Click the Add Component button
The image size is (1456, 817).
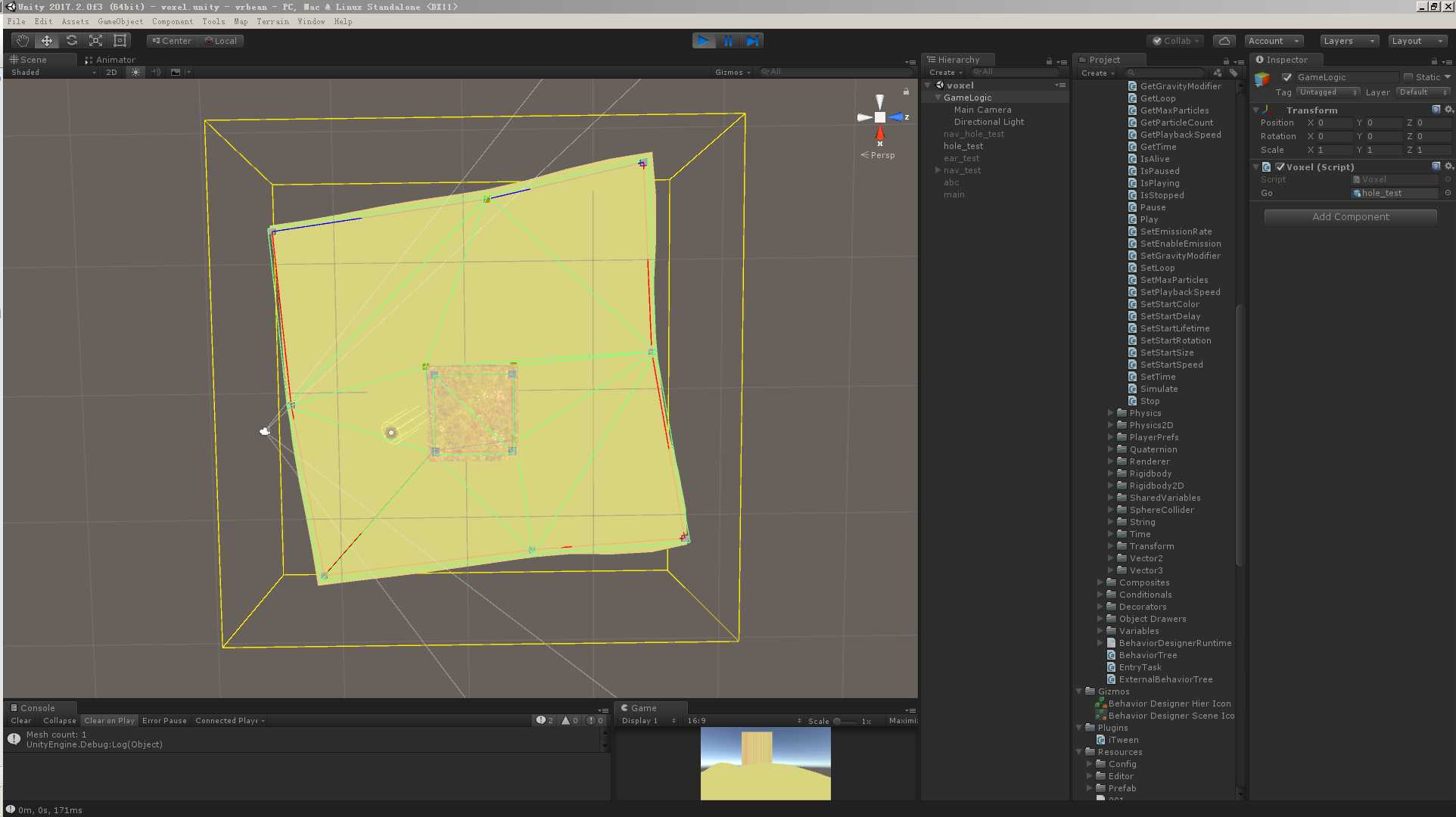pyautogui.click(x=1350, y=217)
